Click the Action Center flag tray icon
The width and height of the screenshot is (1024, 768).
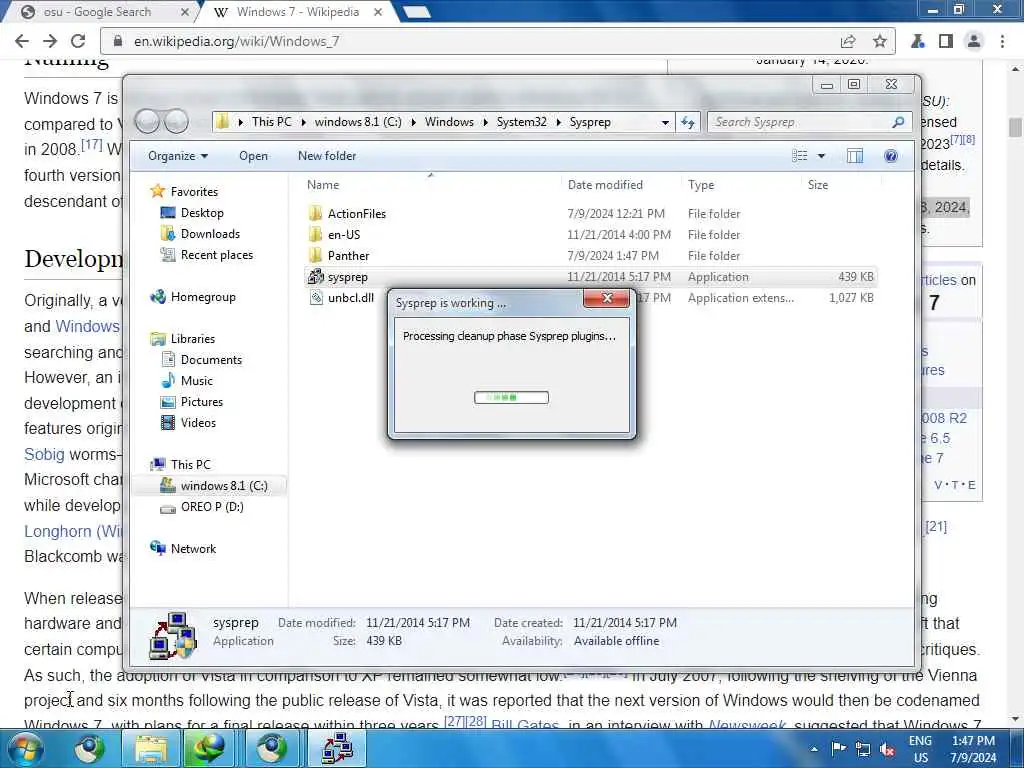(x=839, y=748)
